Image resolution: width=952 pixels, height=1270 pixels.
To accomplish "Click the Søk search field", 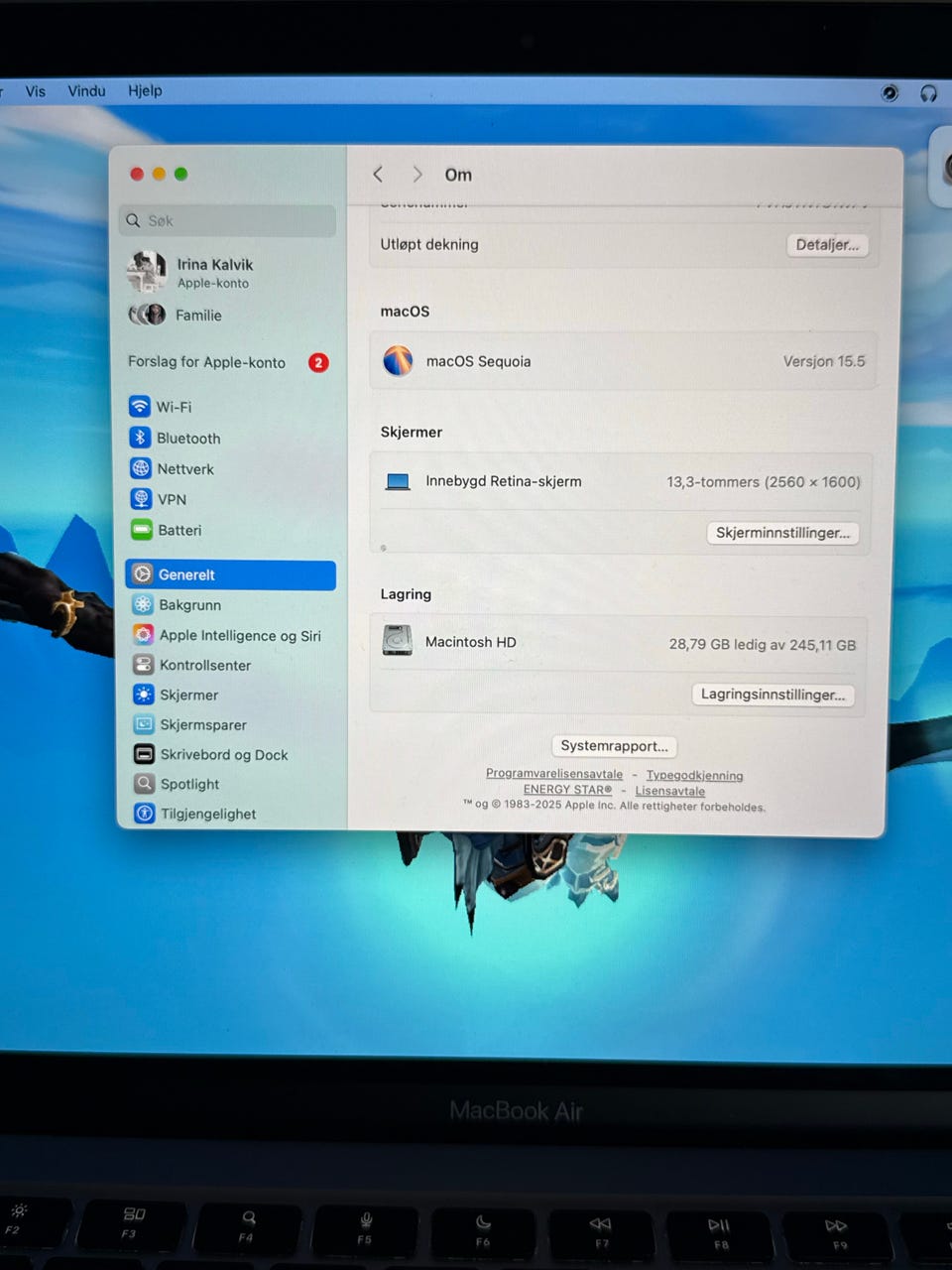I will (x=228, y=221).
